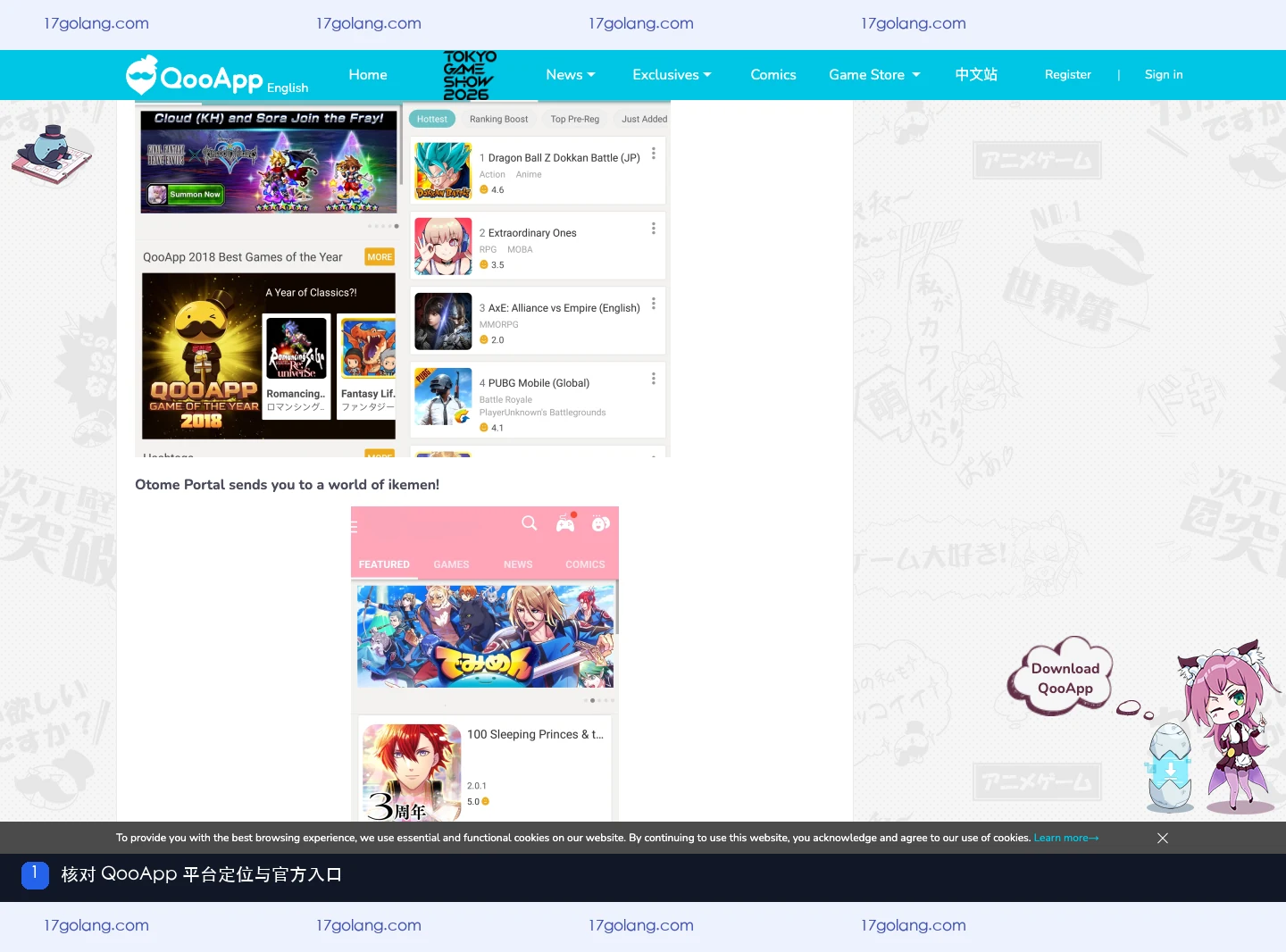Click the 'MMORPG' tag under AxE
This screenshot has width=1286, height=952.
pyautogui.click(x=498, y=325)
